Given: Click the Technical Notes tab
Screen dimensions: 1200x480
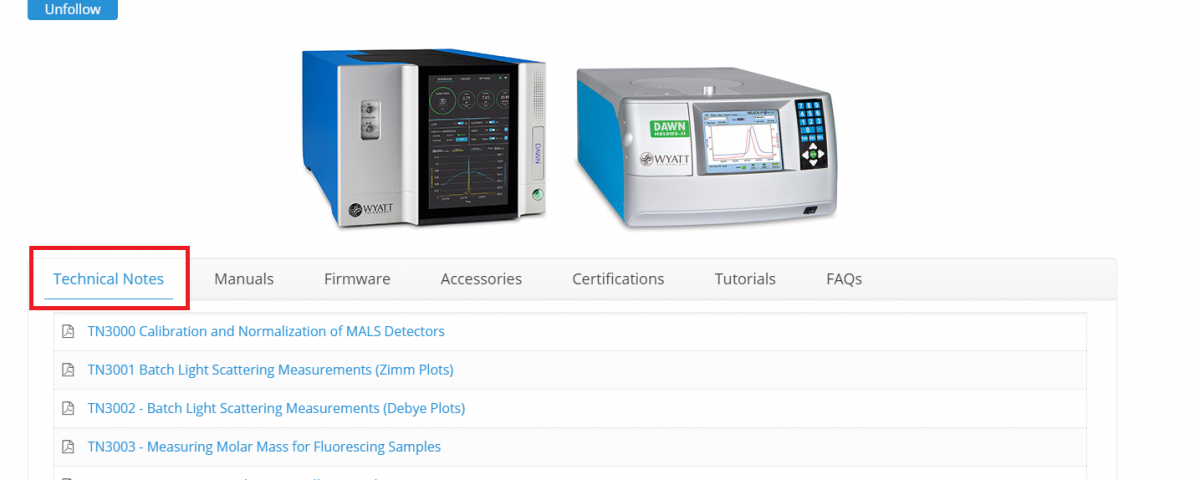Looking at the screenshot, I should point(108,279).
